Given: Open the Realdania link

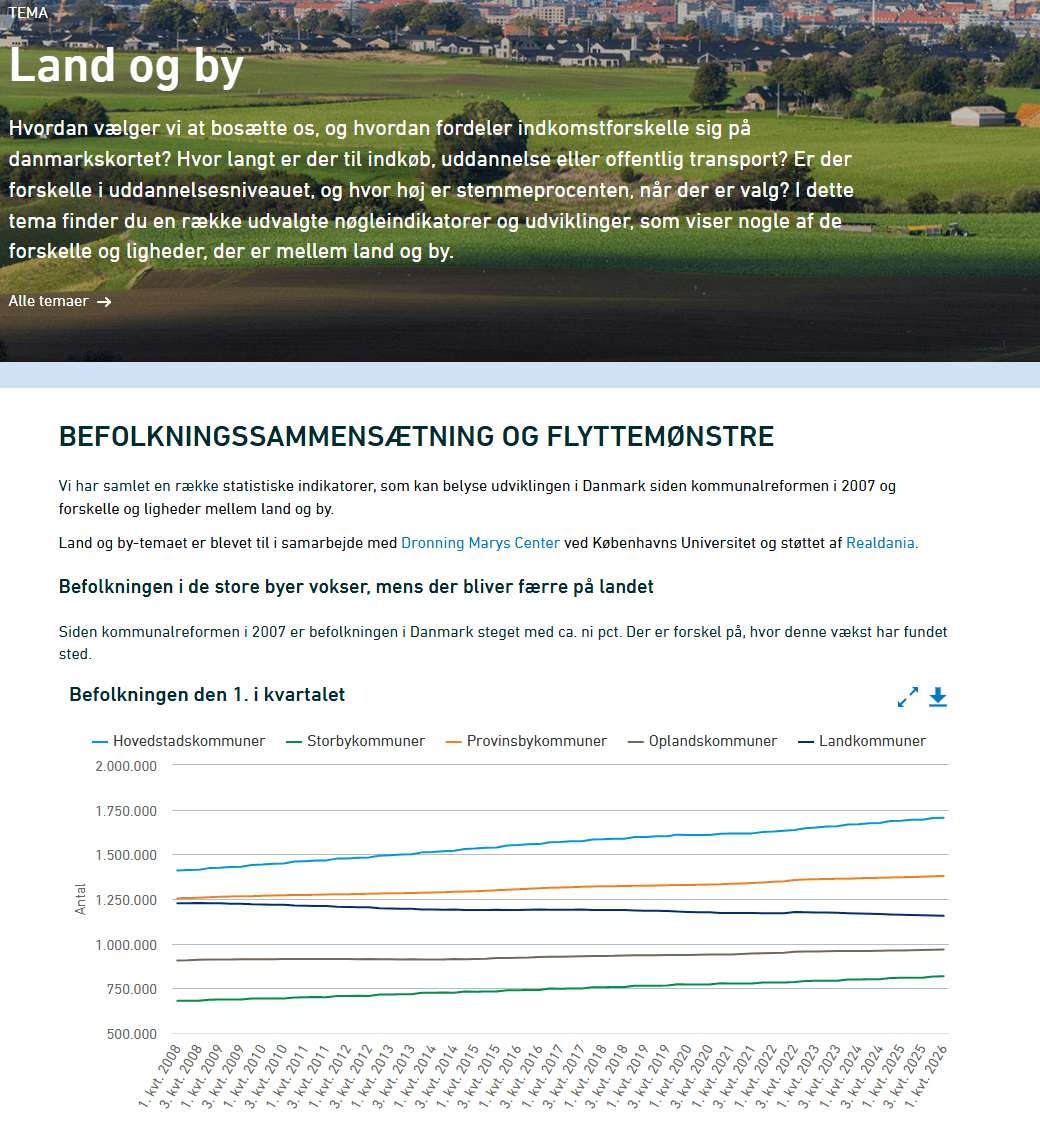Looking at the screenshot, I should point(881,543).
